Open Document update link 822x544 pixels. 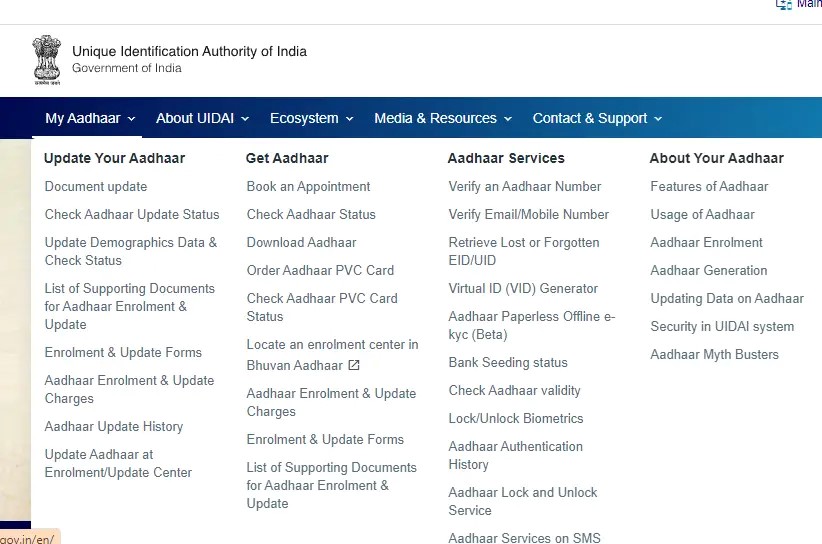point(96,187)
